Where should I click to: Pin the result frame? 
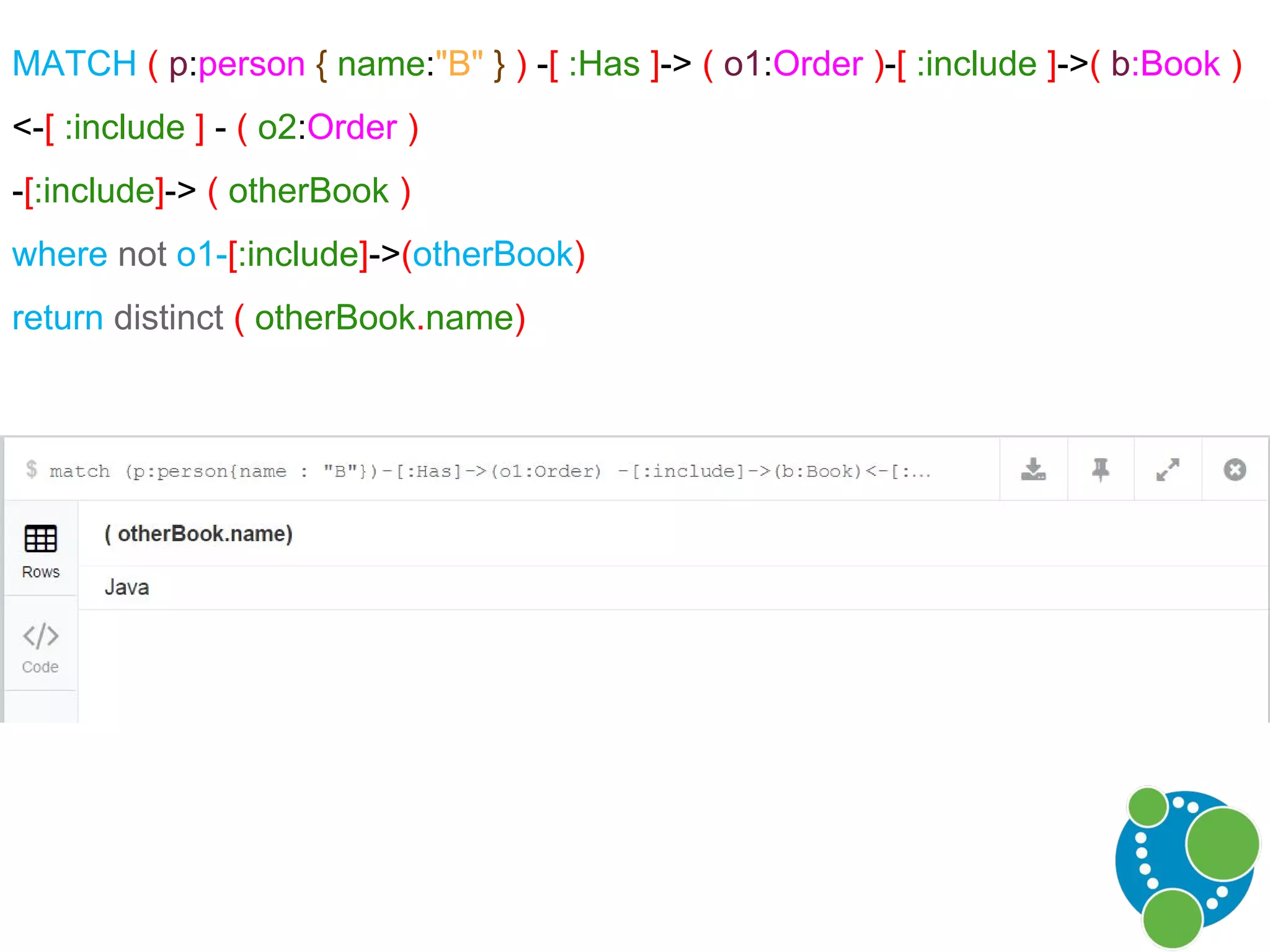coord(1101,469)
